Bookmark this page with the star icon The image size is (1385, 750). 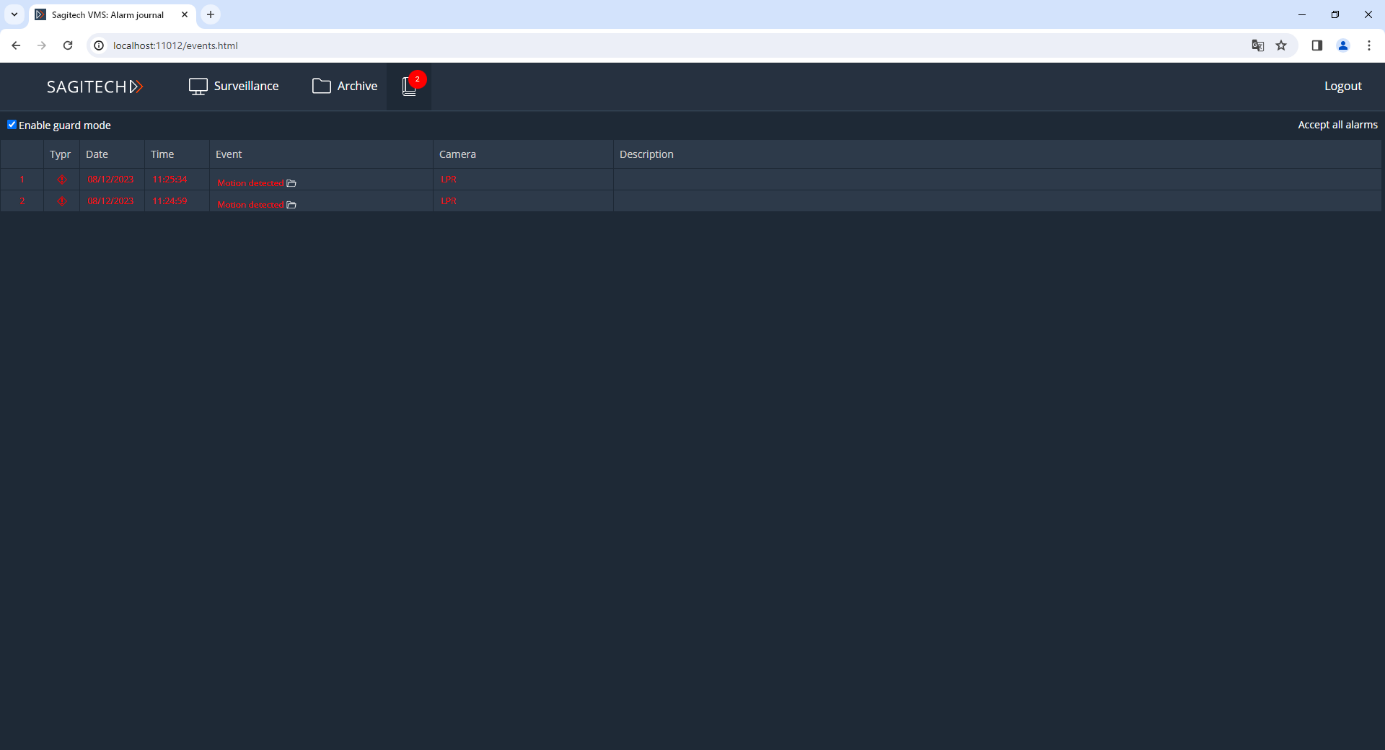[1281, 45]
